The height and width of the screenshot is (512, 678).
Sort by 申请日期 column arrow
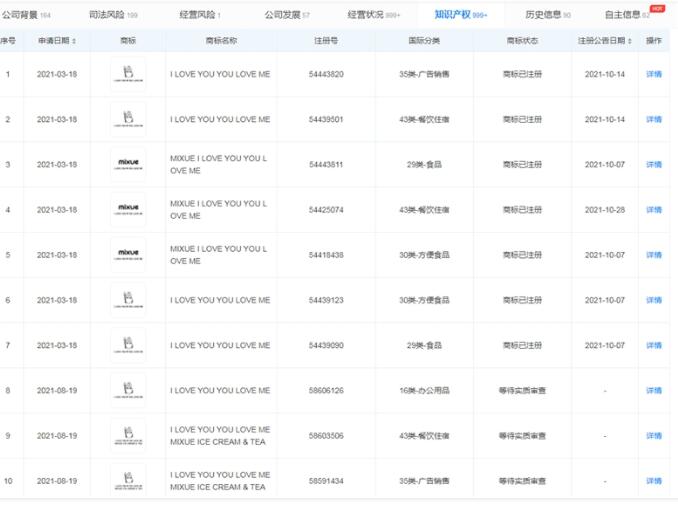click(x=75, y=41)
